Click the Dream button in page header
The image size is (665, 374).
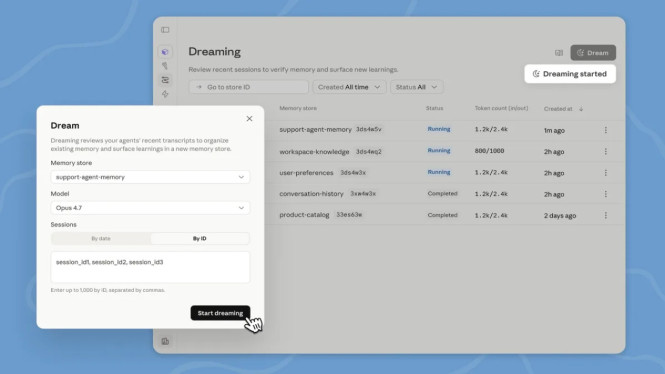pos(593,53)
